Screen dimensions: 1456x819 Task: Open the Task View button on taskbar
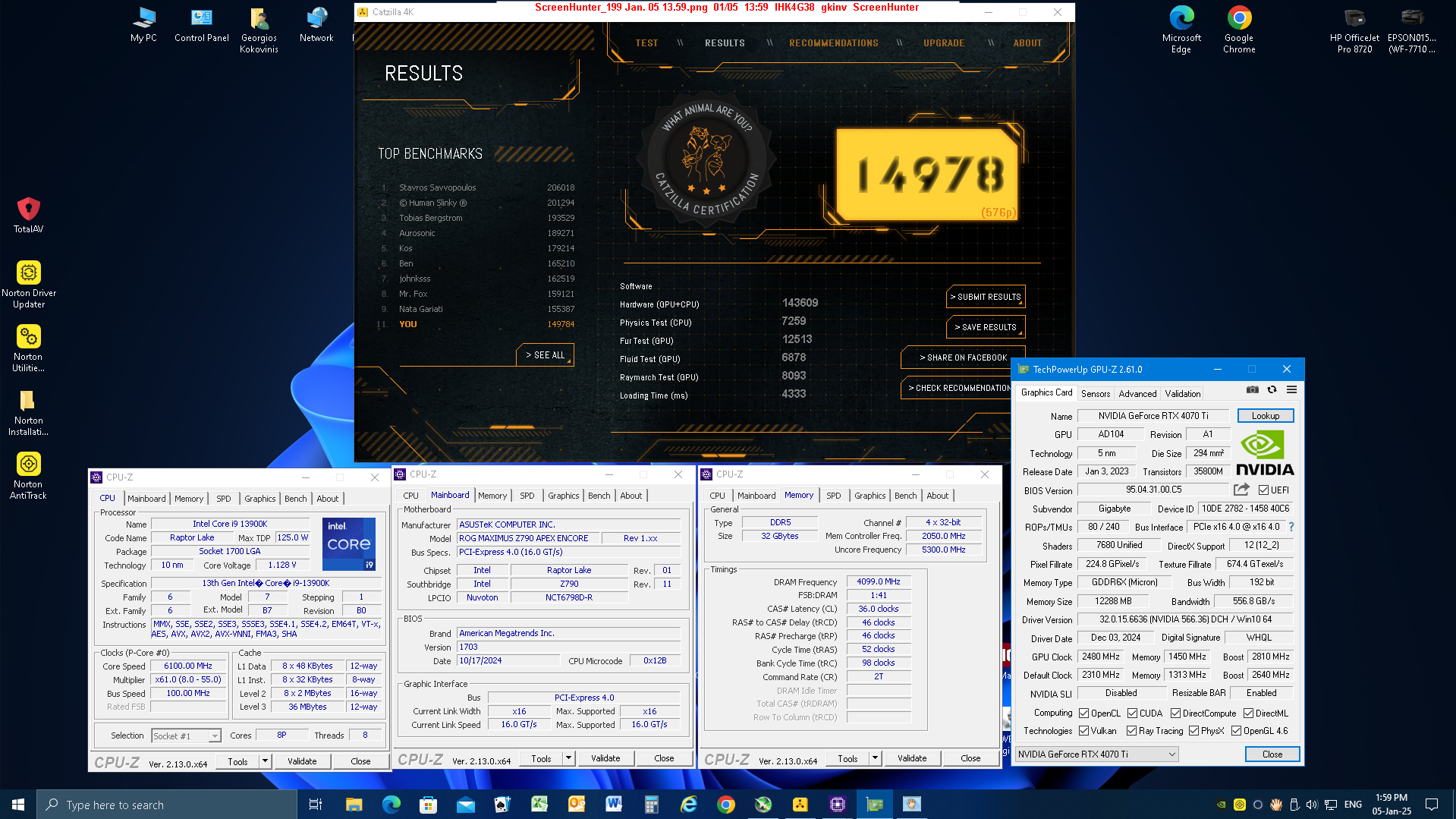coord(316,805)
